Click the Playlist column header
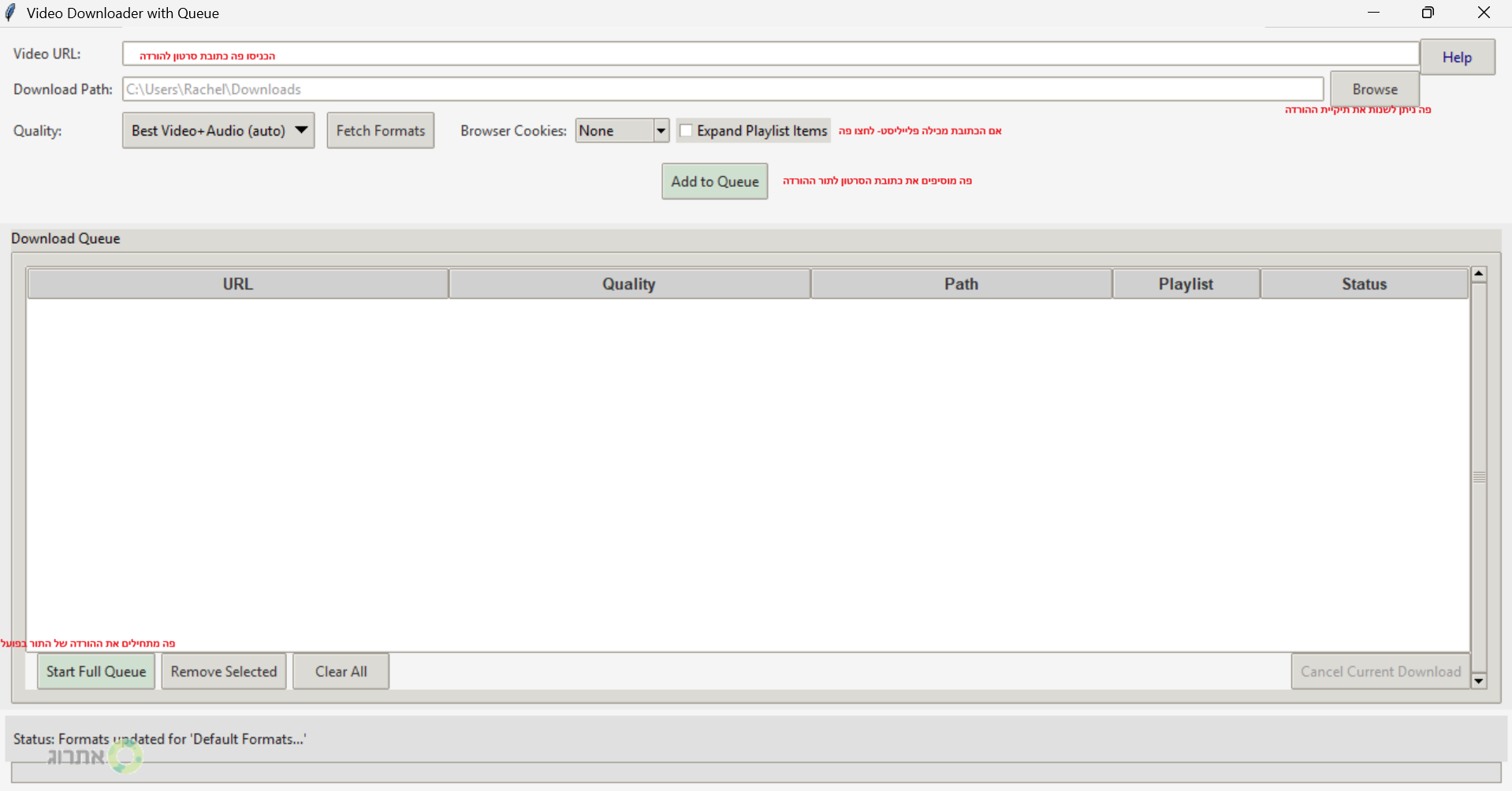Screen dimensions: 1512x791 [x=1186, y=284]
